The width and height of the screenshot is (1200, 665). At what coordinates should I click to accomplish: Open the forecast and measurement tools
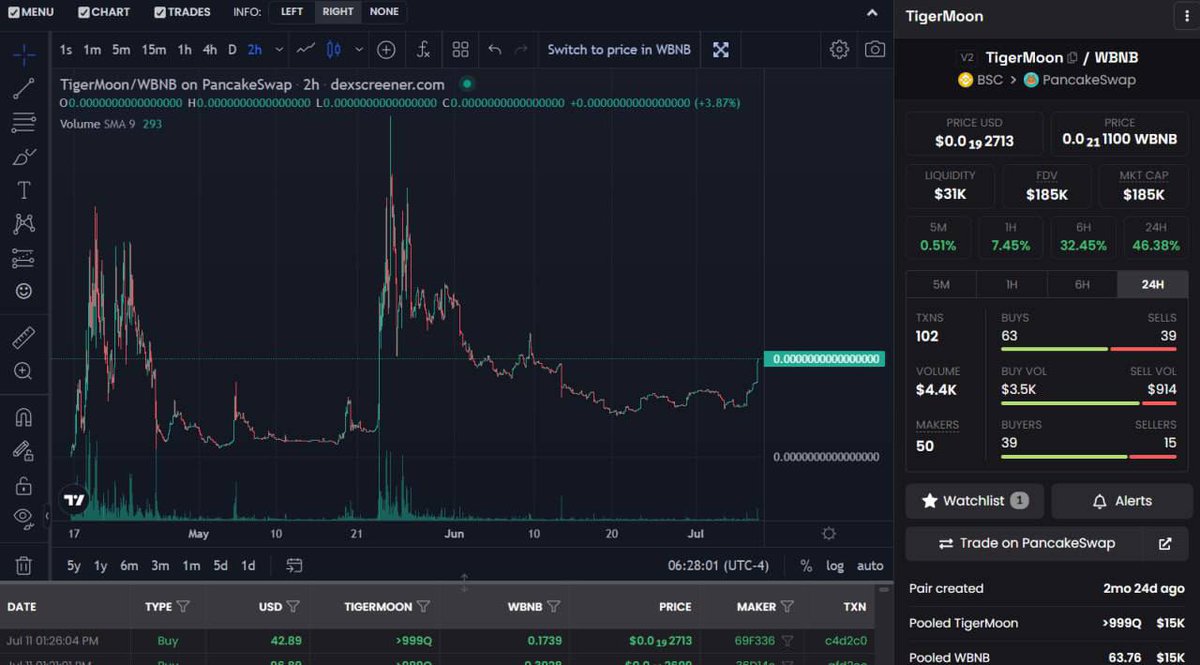(24, 258)
